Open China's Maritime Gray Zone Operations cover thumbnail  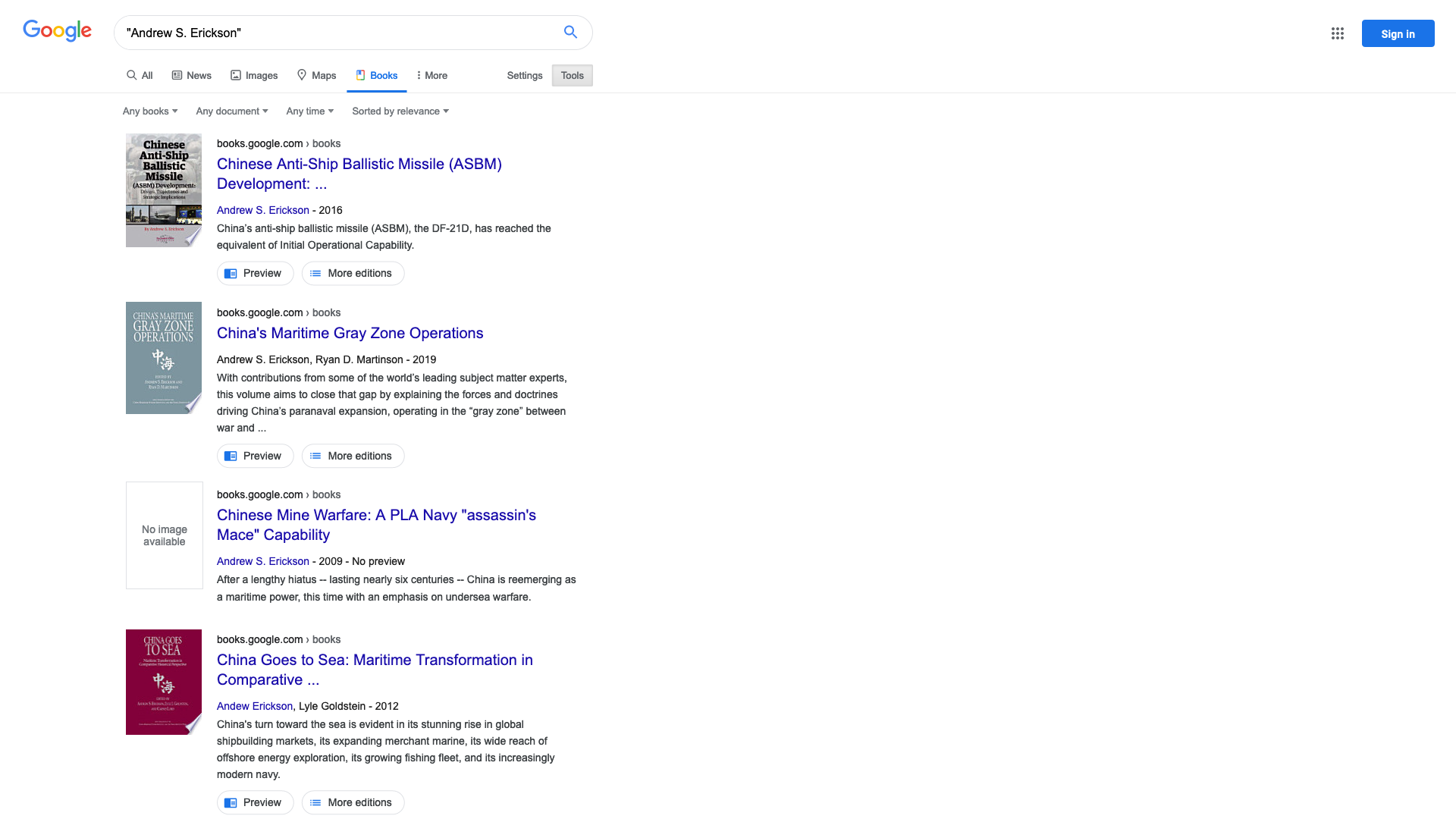pos(164,358)
